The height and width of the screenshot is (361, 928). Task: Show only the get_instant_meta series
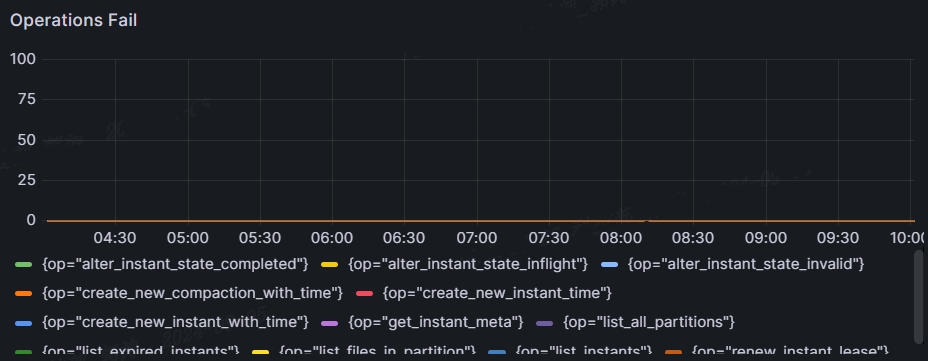[x=436, y=323]
